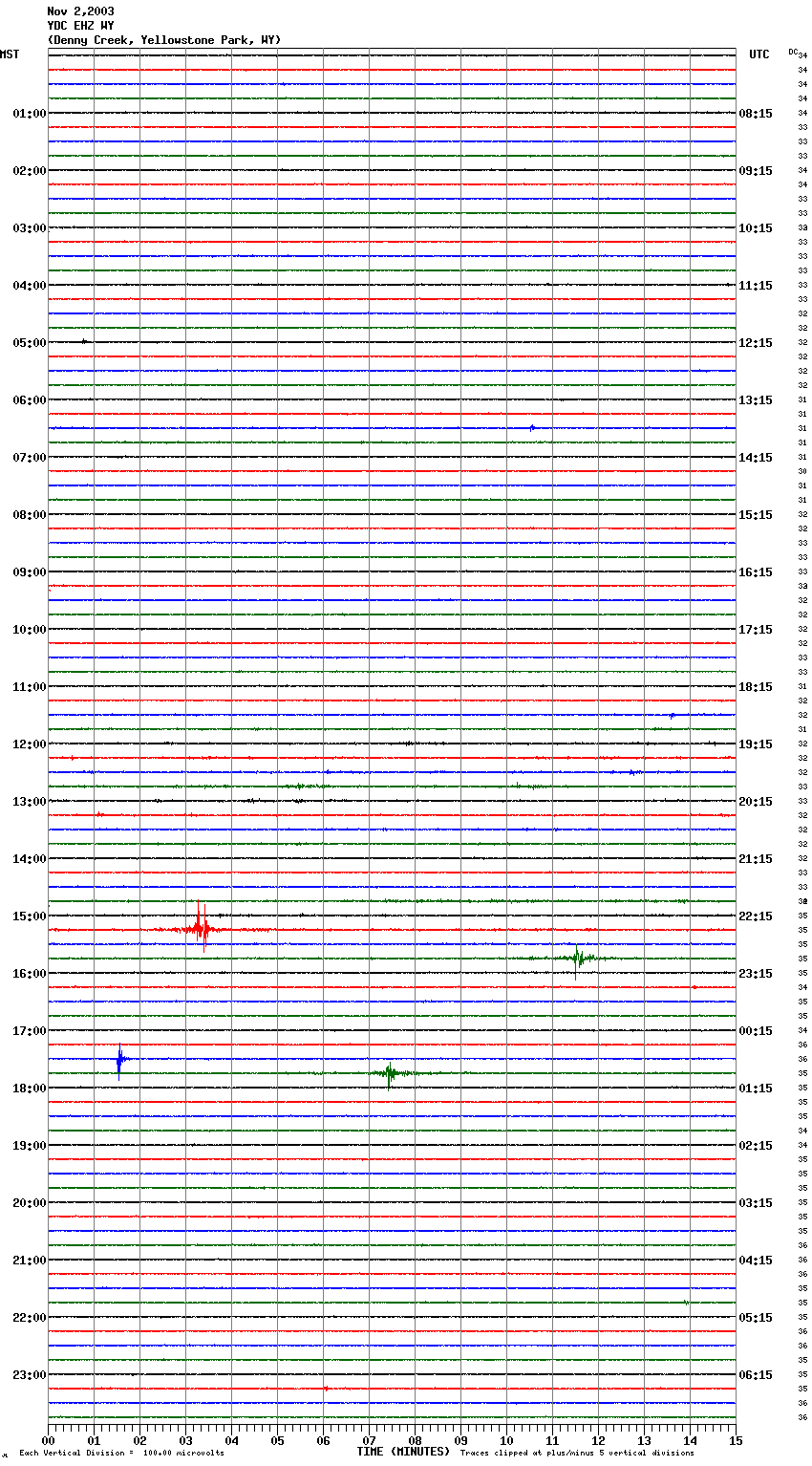This screenshot has width=812, height=1466.
Task: Click minute tick label "15" on bottom axis
Action: [736, 1440]
